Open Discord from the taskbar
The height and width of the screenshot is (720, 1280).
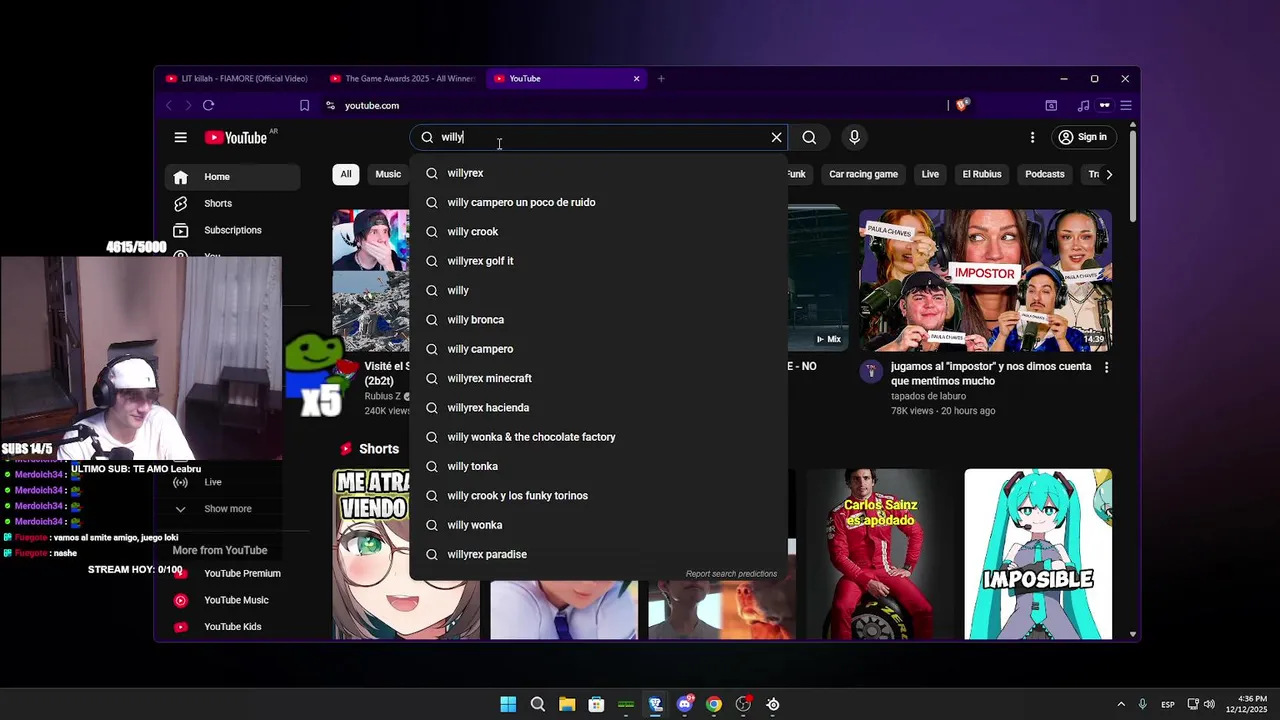click(x=685, y=704)
